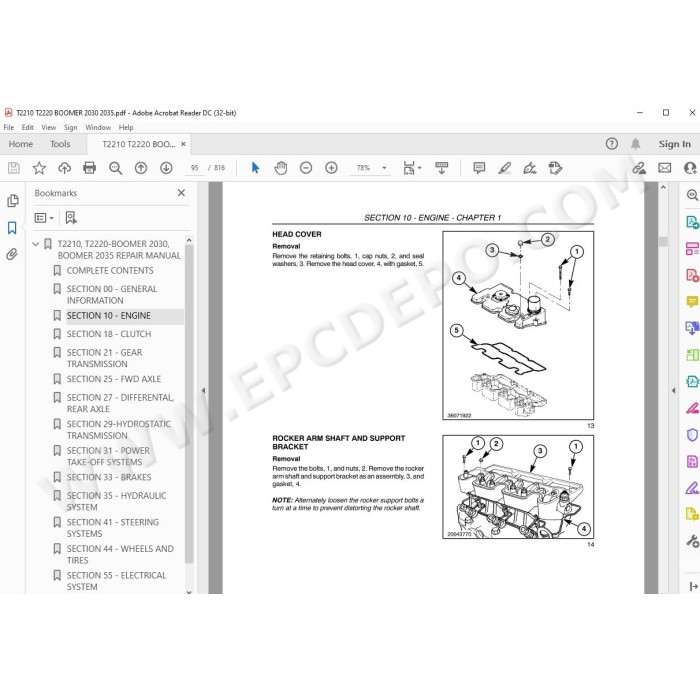Close the T2210 T2220 document tab
Viewport: 700px width, 700px height.
tap(183, 144)
